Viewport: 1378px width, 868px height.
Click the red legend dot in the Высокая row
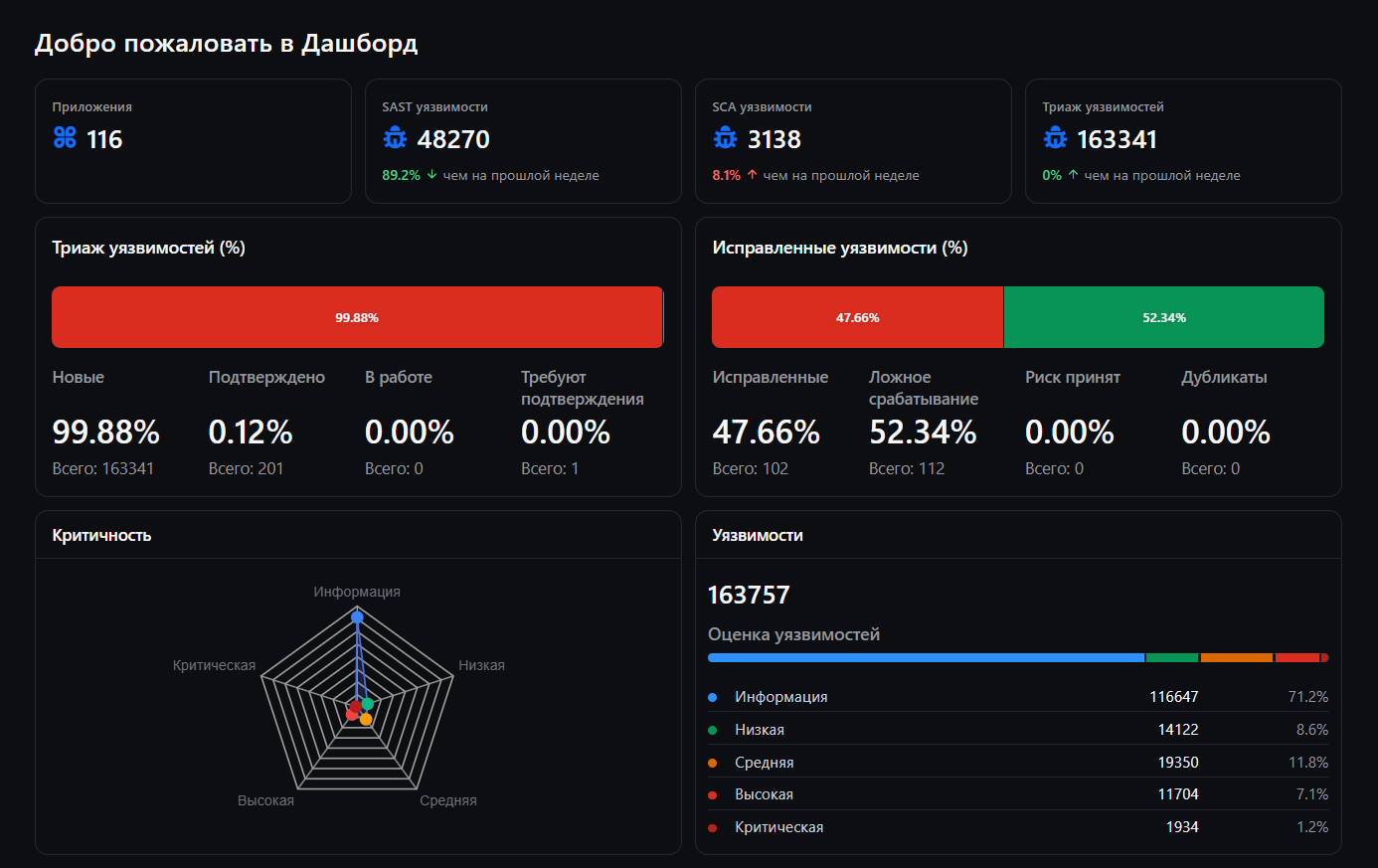pyautogui.click(x=712, y=794)
